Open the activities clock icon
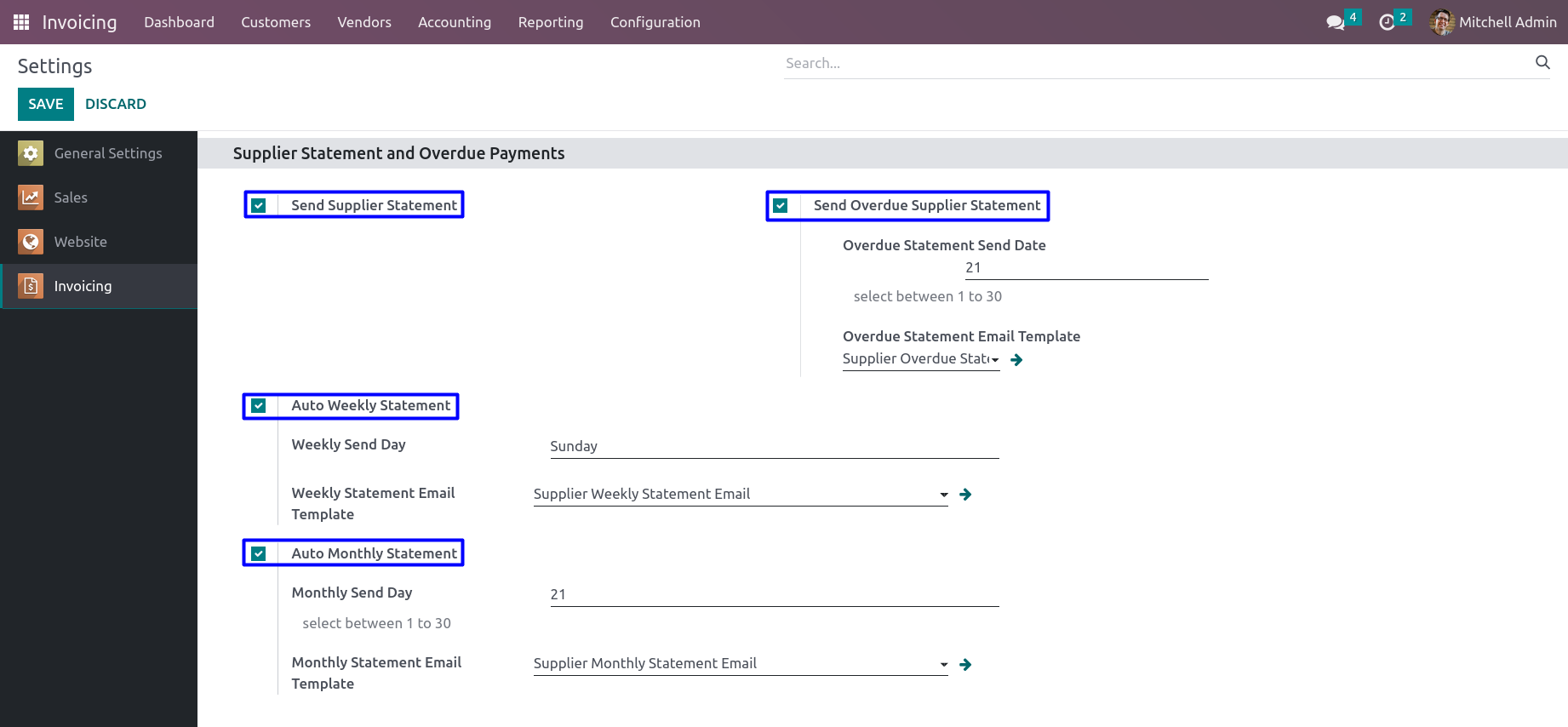 [1387, 23]
